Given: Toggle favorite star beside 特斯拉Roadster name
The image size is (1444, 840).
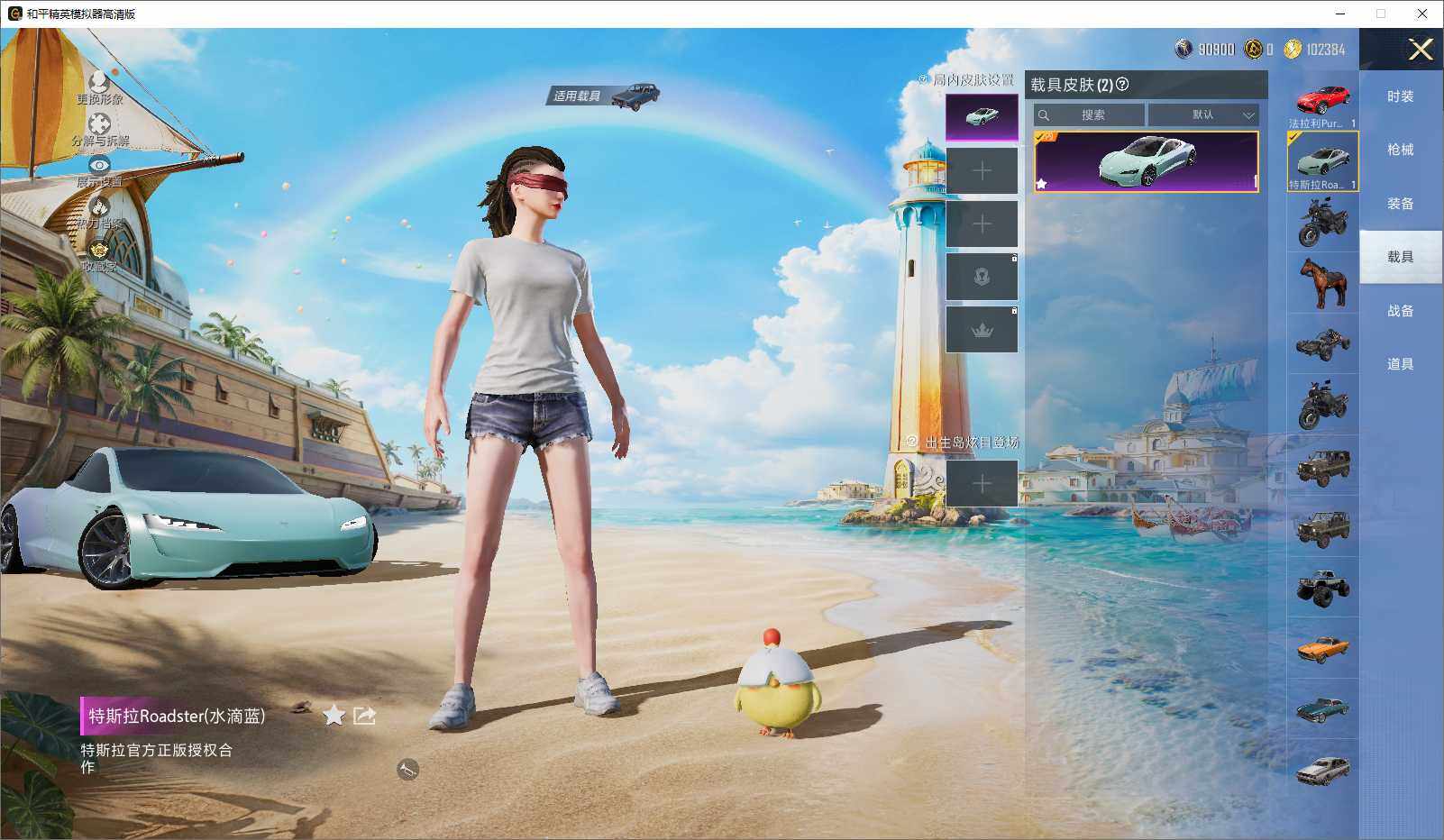Looking at the screenshot, I should coord(334,716).
